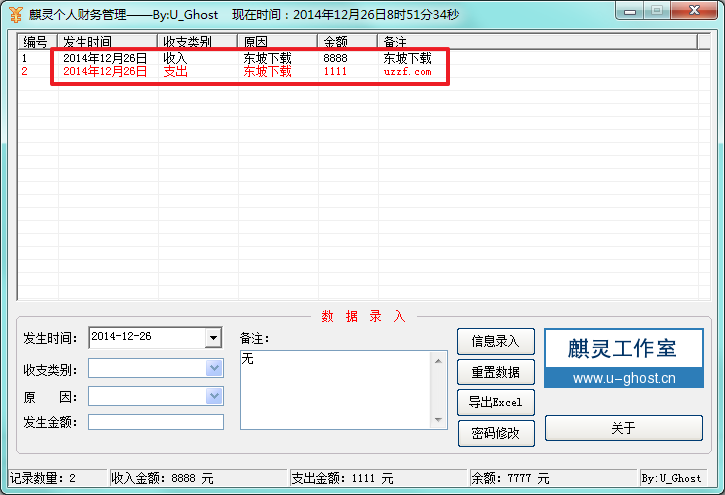Visit www.u-ghost.cn studio banner
Screen dimensions: 725x495
click(x=624, y=358)
